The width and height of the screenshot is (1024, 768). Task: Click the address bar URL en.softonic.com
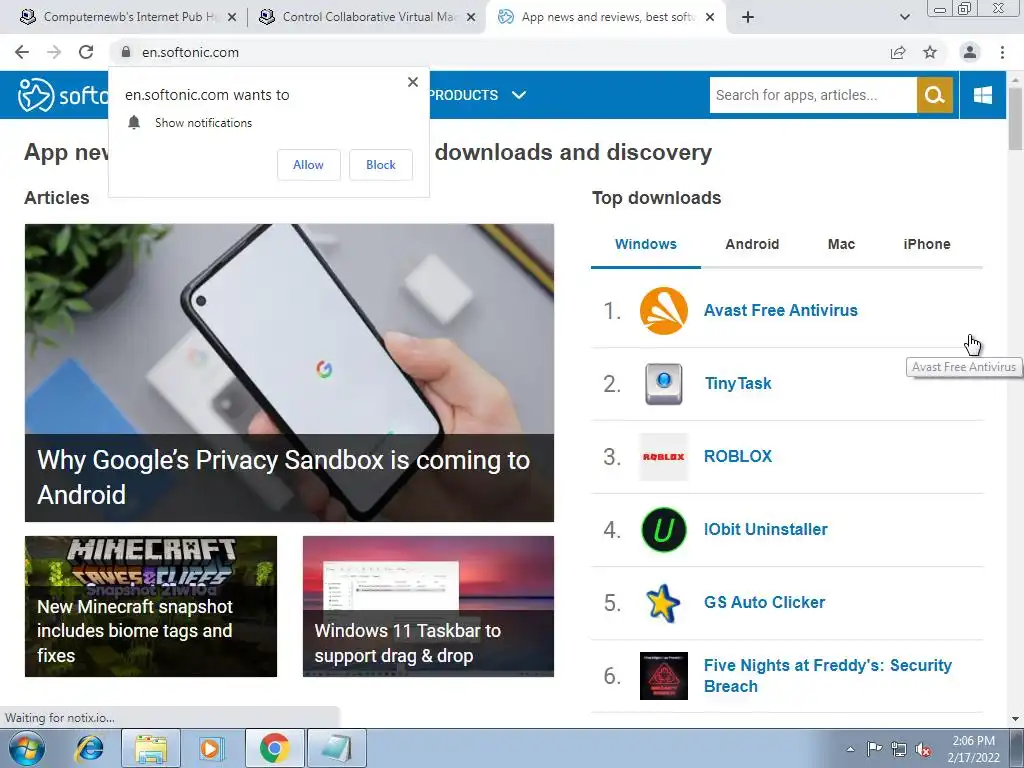tap(191, 52)
